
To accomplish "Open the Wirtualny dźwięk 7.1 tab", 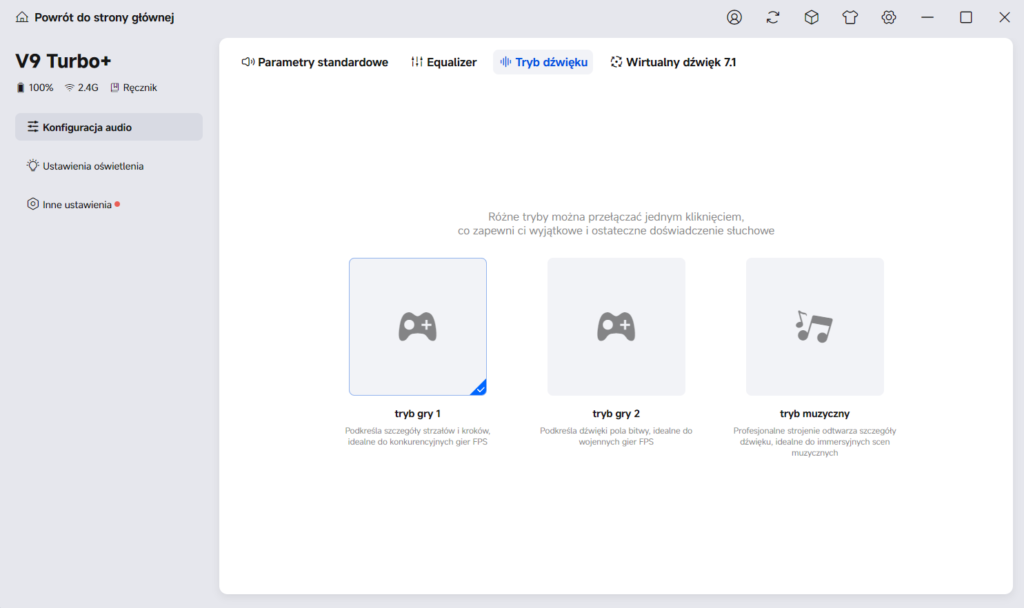I will tap(673, 62).
